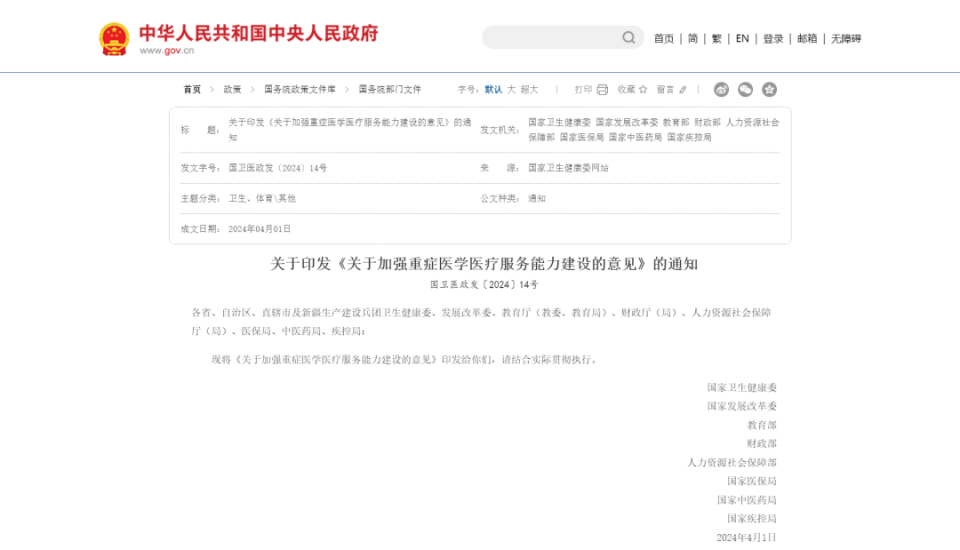The width and height of the screenshot is (960, 550).
Task: Switch to Simplified Chinese (简)
Action: click(692, 39)
